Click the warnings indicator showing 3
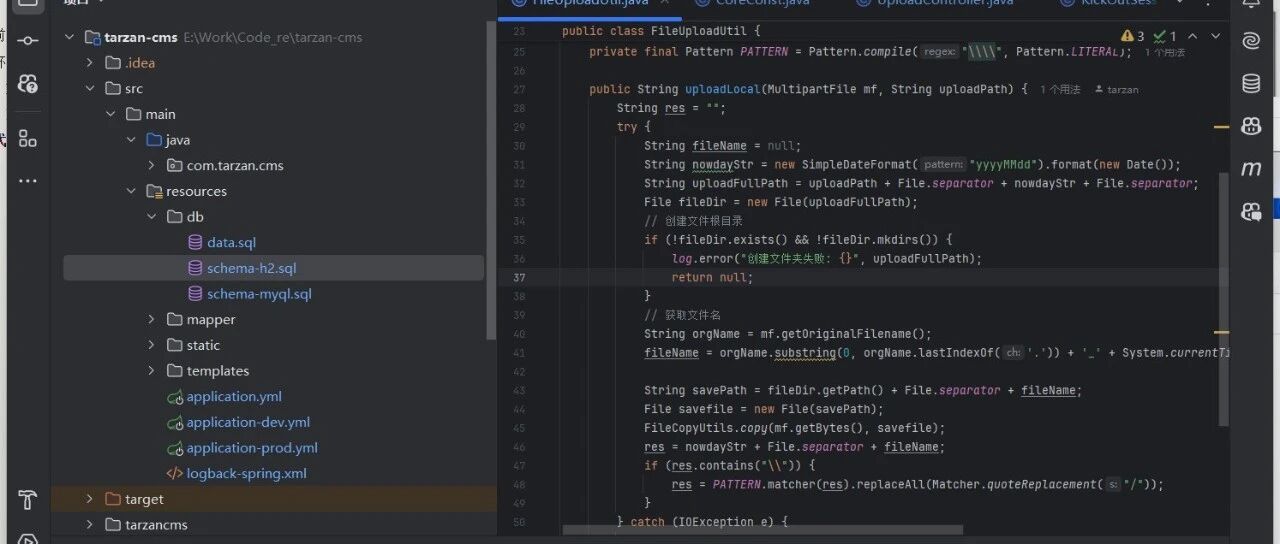1280x544 pixels. click(1133, 36)
